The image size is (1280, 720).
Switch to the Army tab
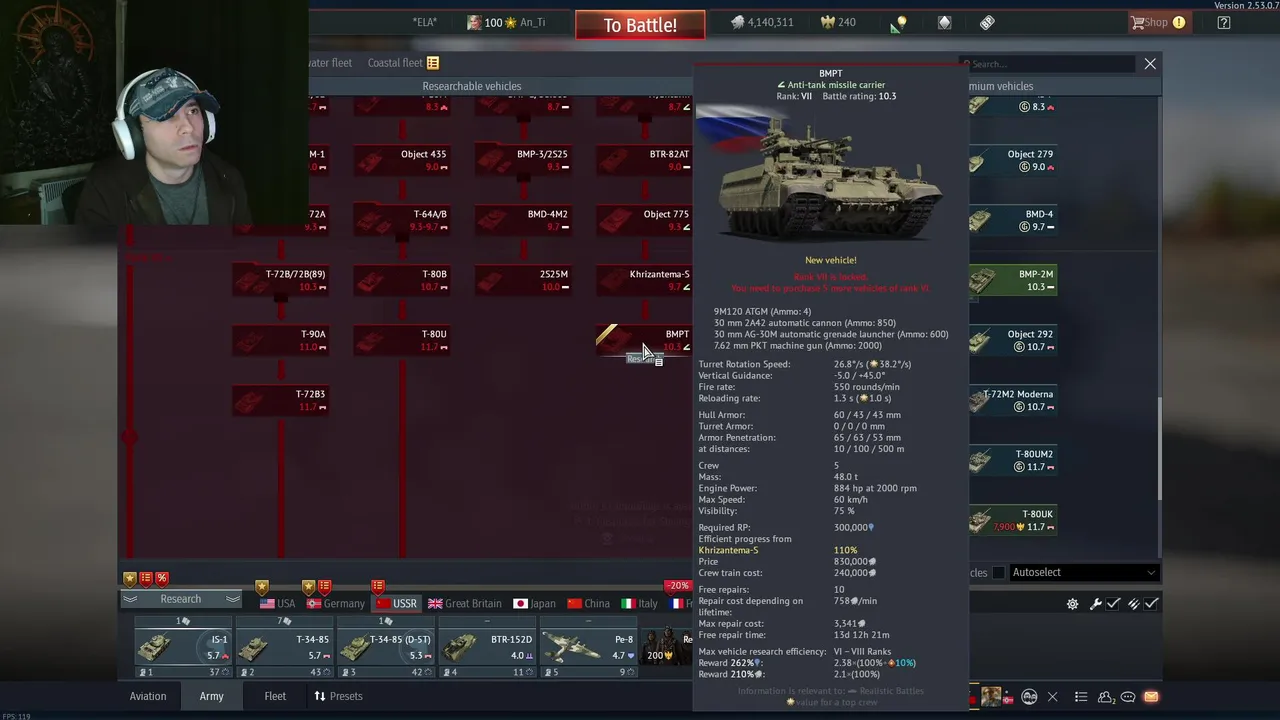(211, 696)
